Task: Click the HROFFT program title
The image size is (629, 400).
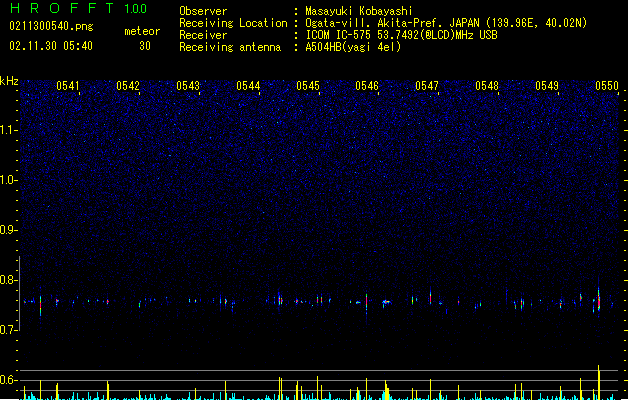Action: (x=62, y=8)
